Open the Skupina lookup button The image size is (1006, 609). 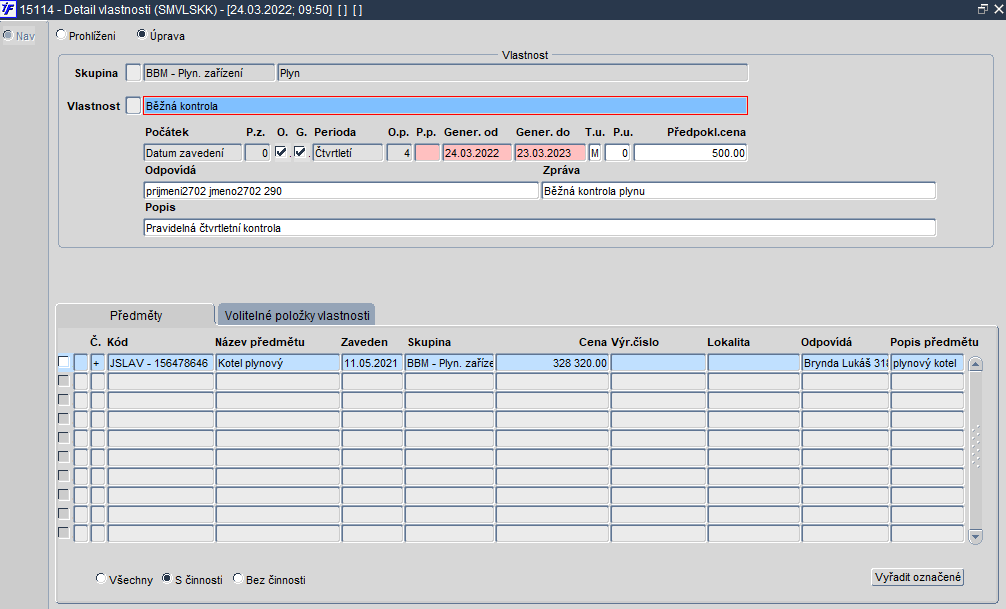[x=133, y=73]
